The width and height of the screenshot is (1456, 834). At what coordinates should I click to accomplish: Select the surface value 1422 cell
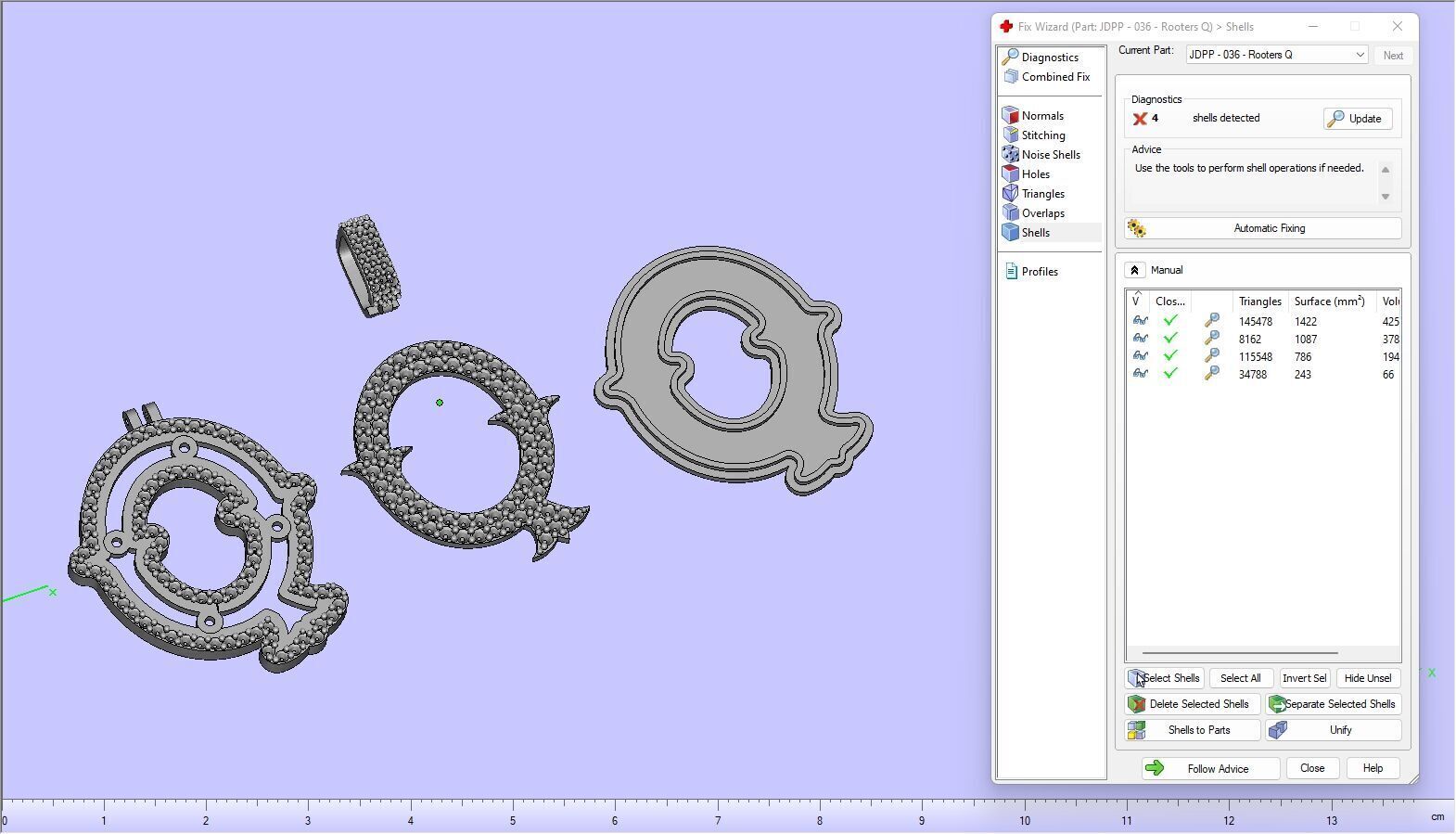[1306, 322]
